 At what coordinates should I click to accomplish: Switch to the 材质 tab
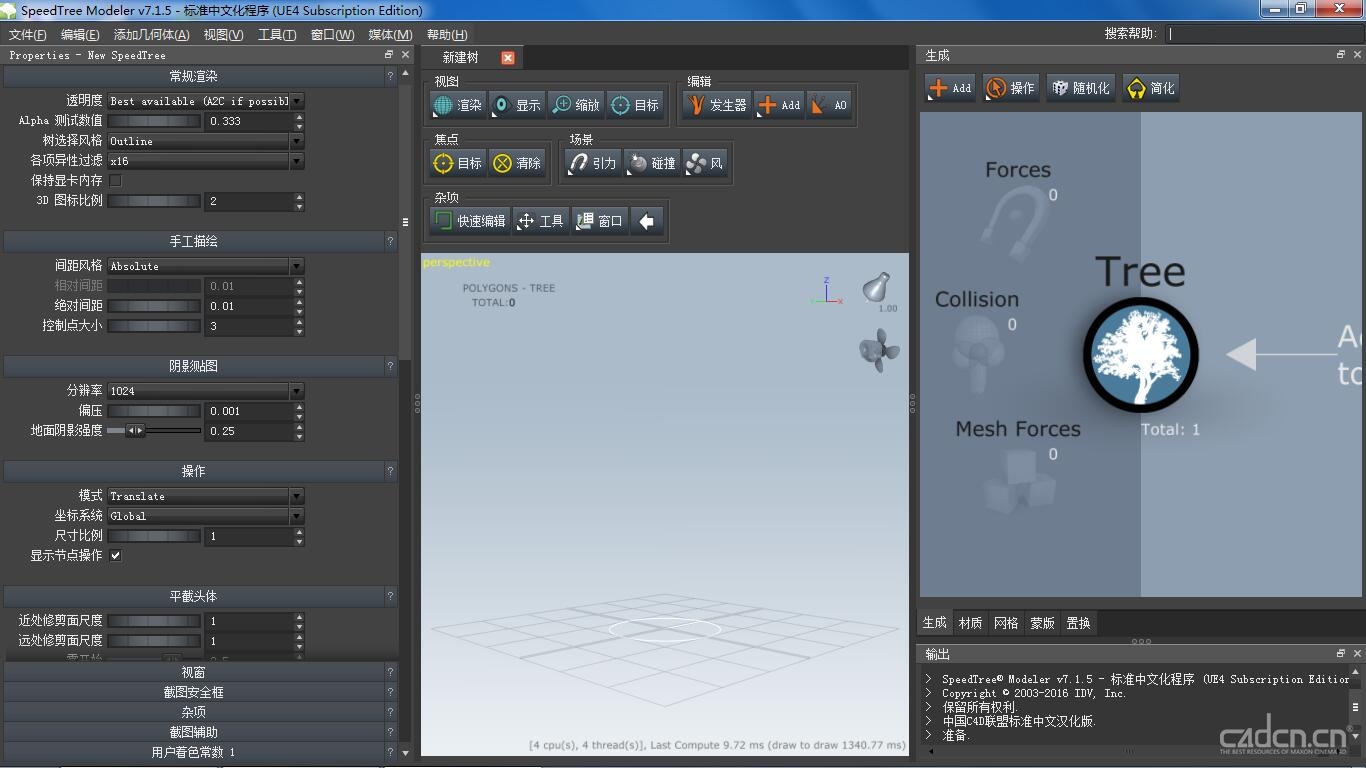click(x=970, y=623)
